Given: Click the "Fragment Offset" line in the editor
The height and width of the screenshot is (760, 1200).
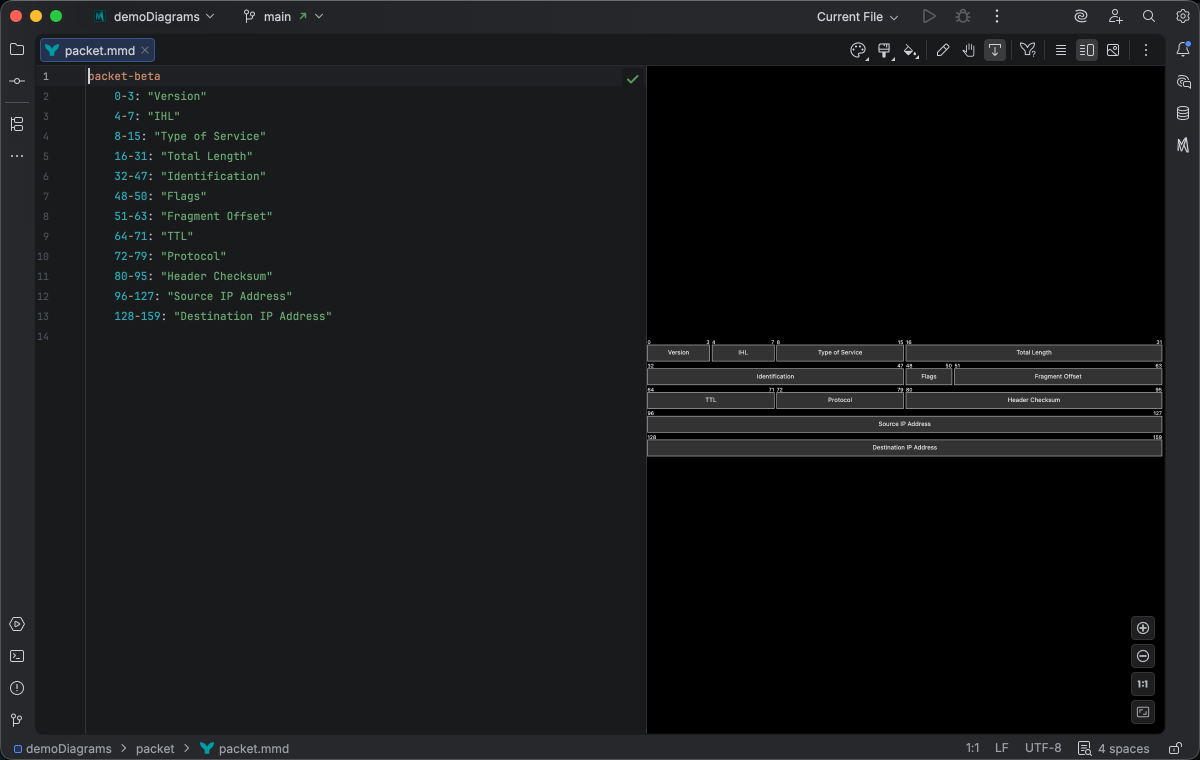Looking at the screenshot, I should pos(193,216).
